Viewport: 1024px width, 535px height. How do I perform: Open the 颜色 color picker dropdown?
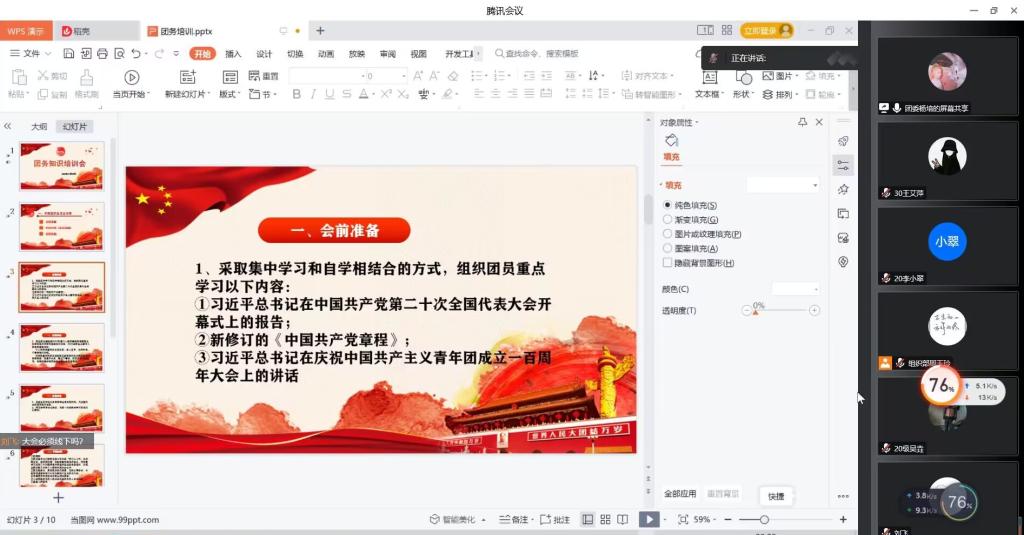(795, 289)
